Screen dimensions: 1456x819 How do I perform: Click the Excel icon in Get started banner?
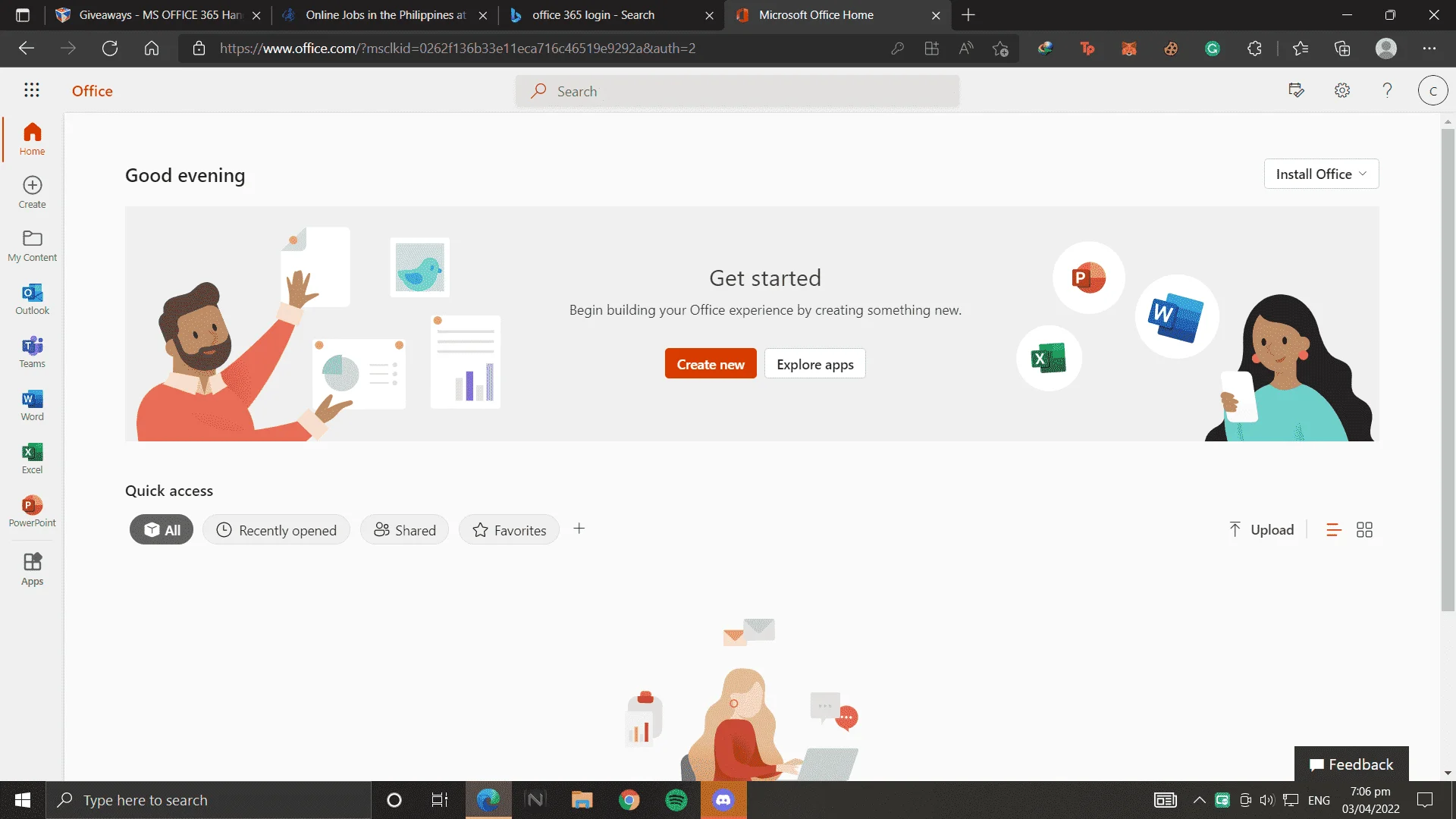(1049, 358)
